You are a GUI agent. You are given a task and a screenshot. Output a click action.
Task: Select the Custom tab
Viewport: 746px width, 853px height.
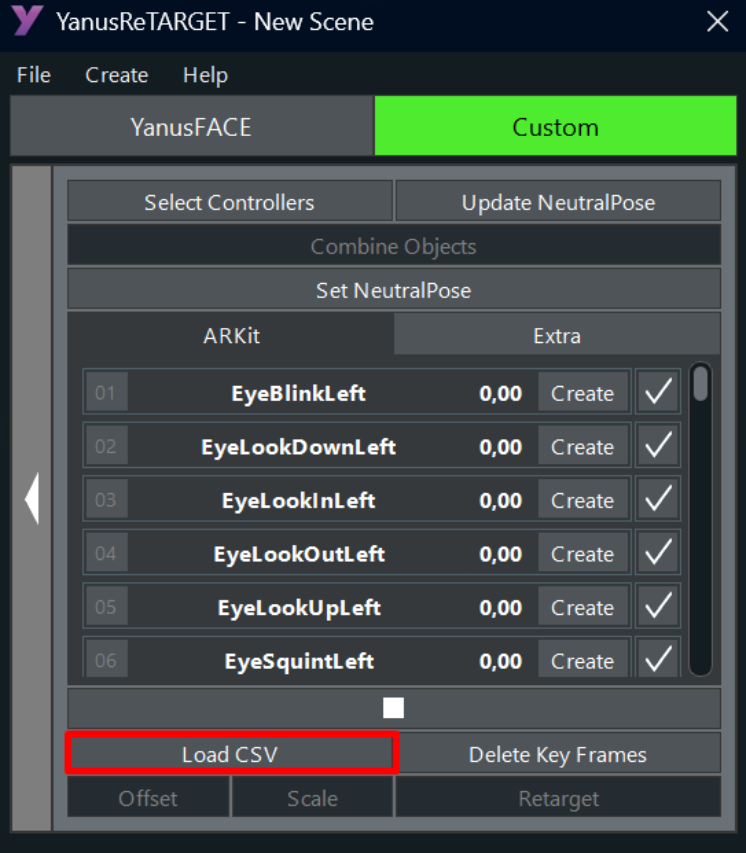pyautogui.click(x=556, y=127)
